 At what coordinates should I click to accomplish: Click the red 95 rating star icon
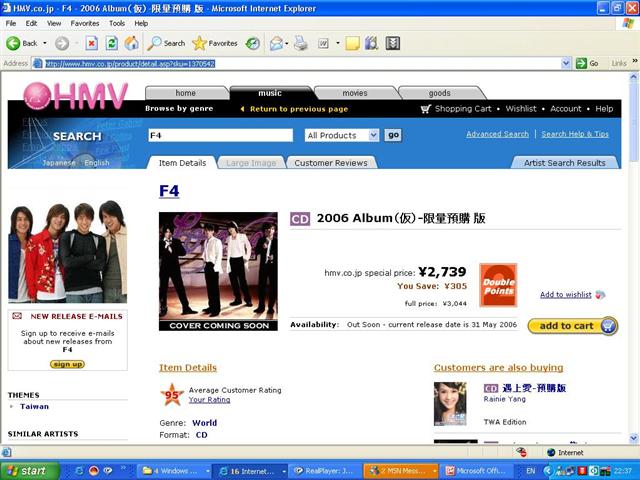click(x=171, y=395)
